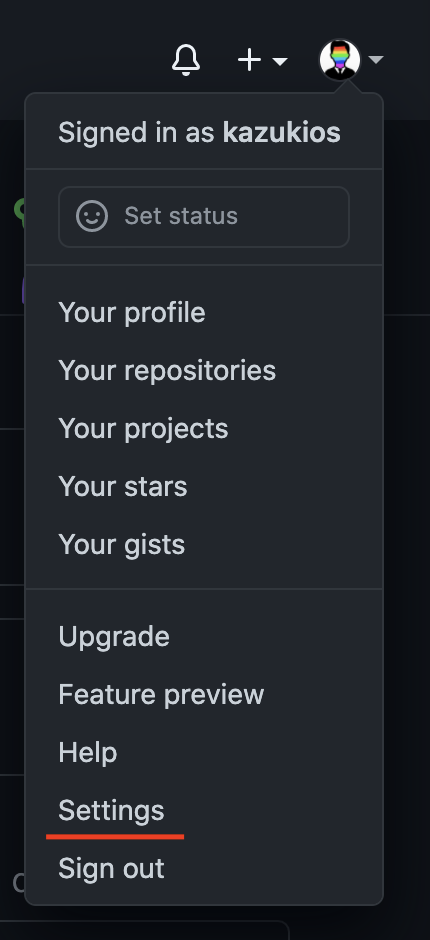This screenshot has width=430, height=940.
Task: Click the kazukios username text
Action: point(281,132)
